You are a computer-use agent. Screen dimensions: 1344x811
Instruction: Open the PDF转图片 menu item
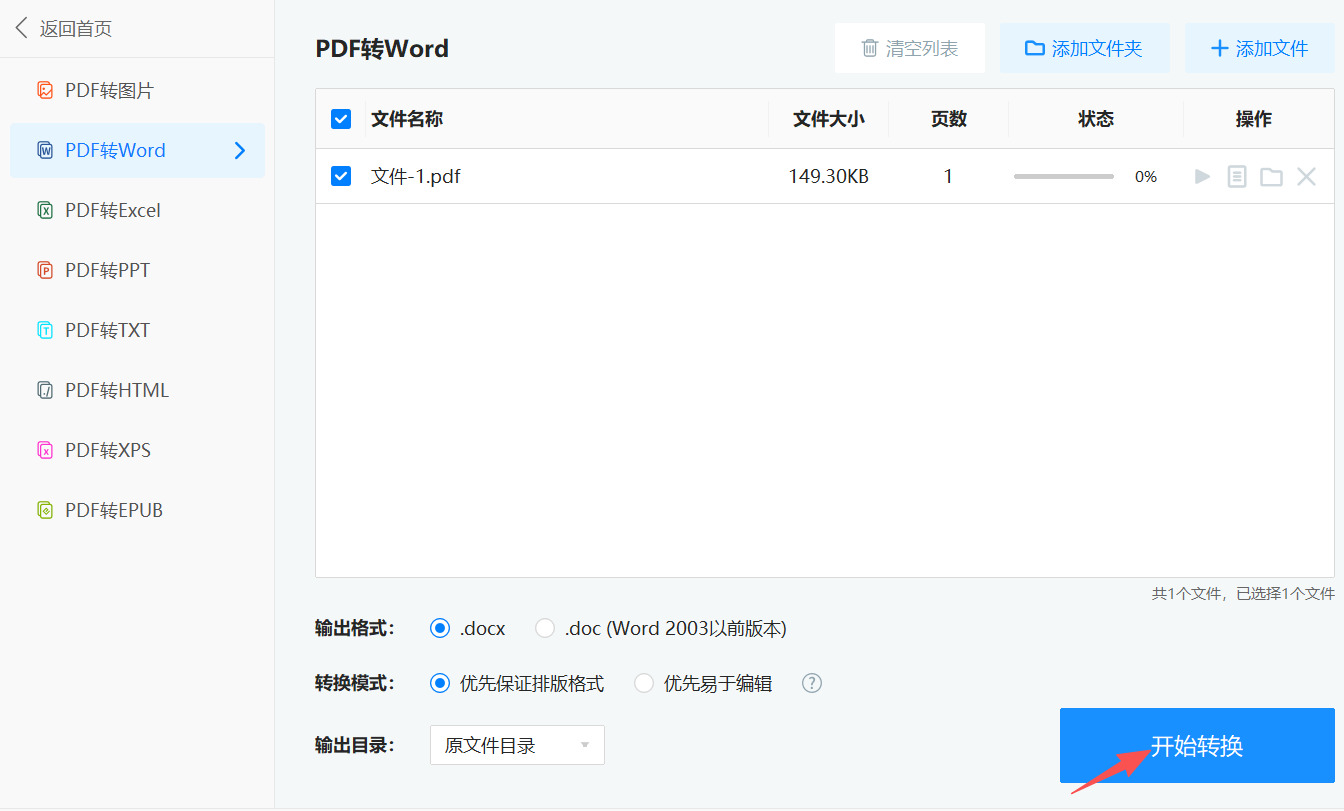(x=137, y=91)
